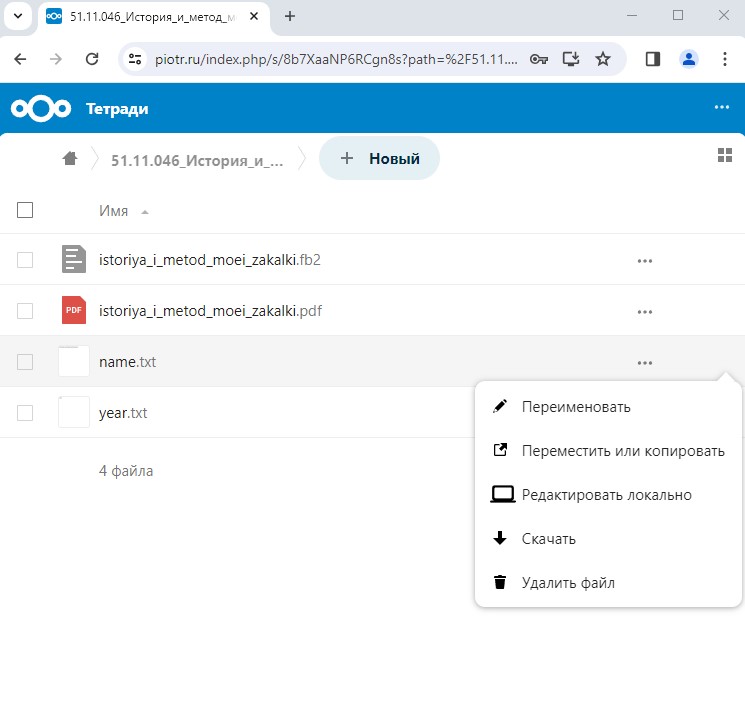745x721 pixels.
Task: Click the fb2 document file icon
Action: point(74,260)
